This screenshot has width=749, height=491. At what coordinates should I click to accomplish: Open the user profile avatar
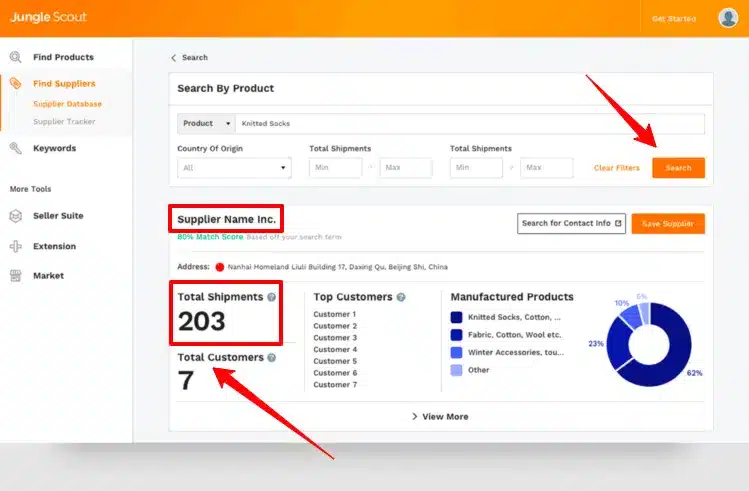click(727, 18)
